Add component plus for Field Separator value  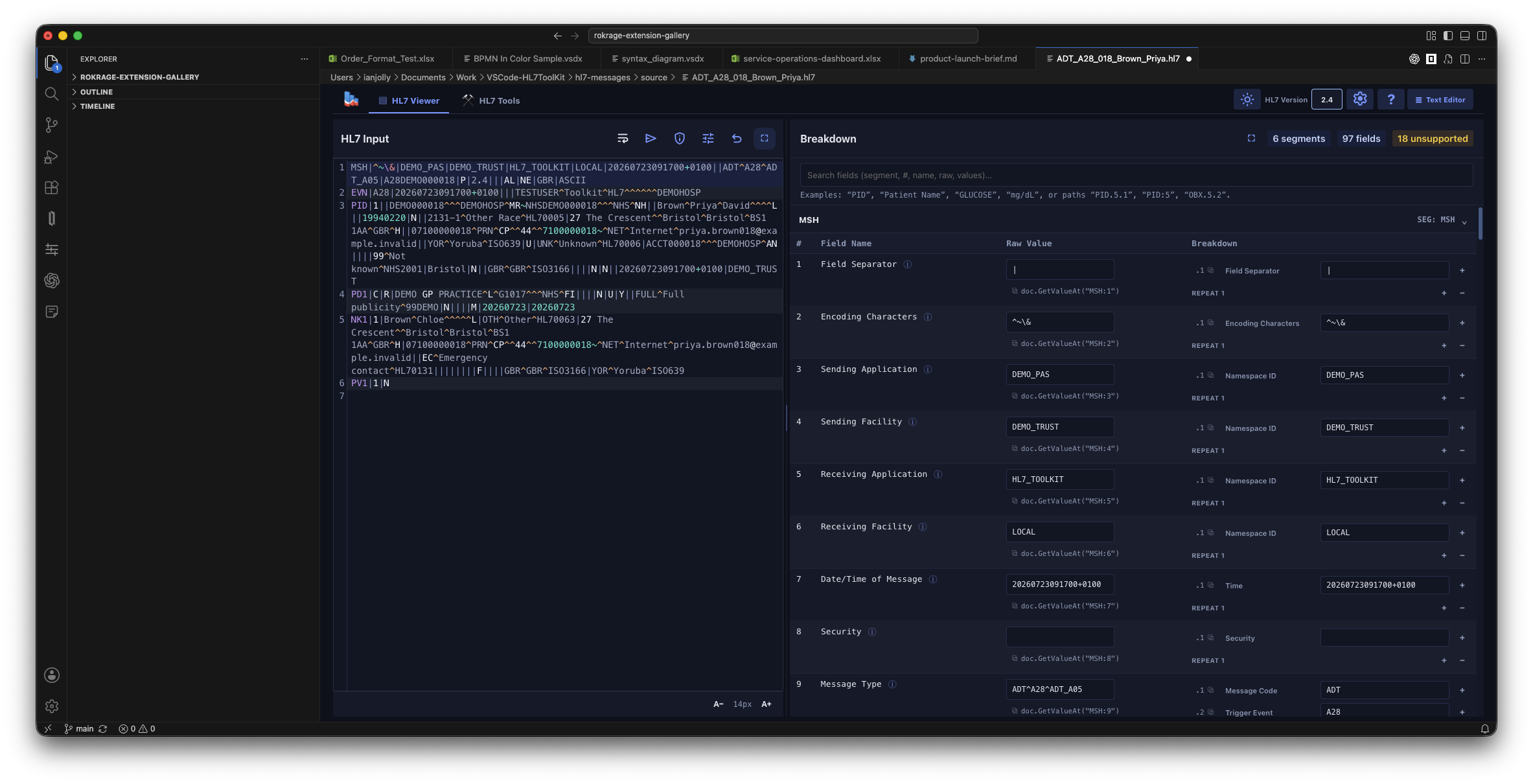pos(1462,270)
